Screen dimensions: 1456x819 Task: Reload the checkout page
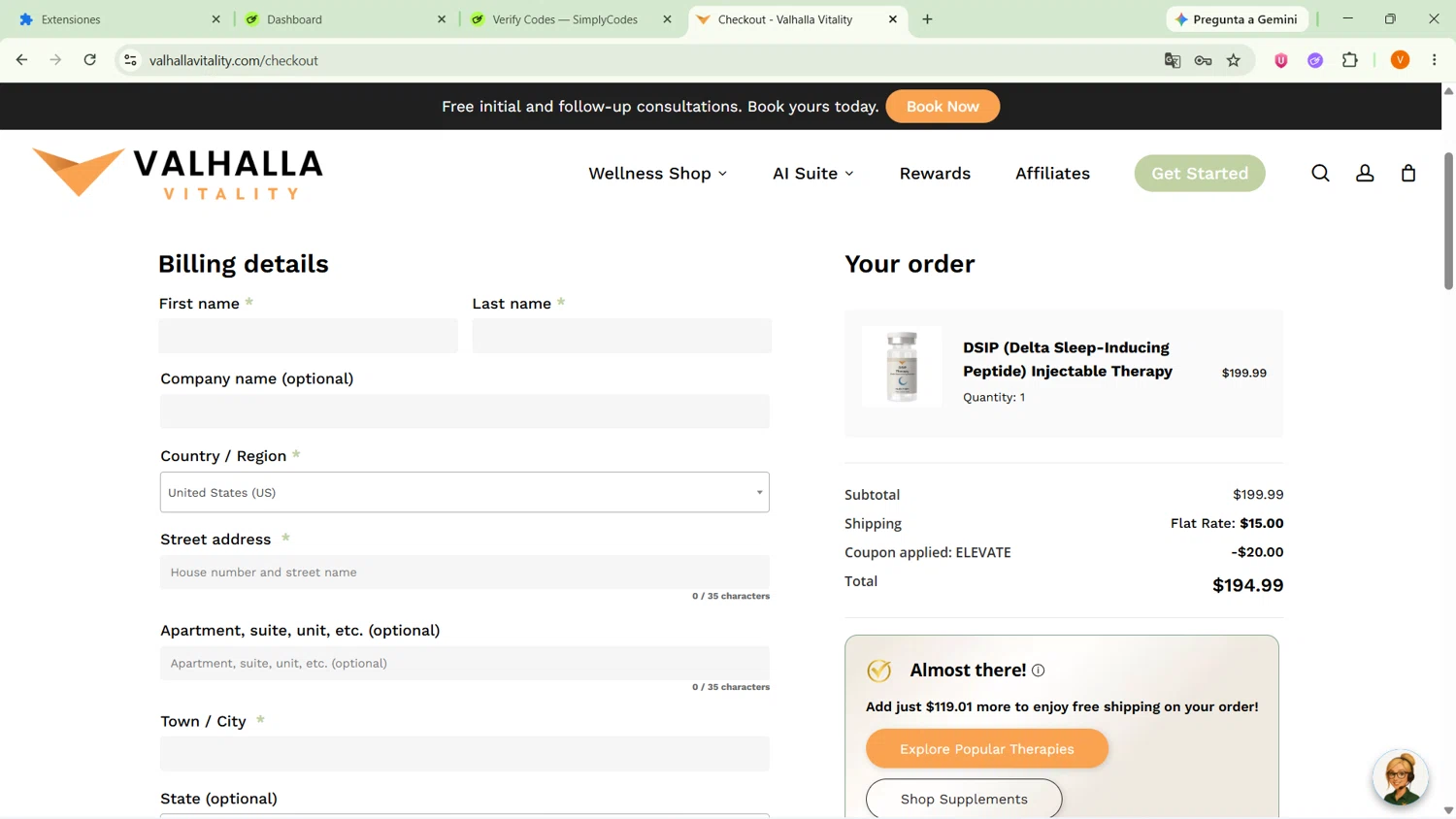click(90, 60)
